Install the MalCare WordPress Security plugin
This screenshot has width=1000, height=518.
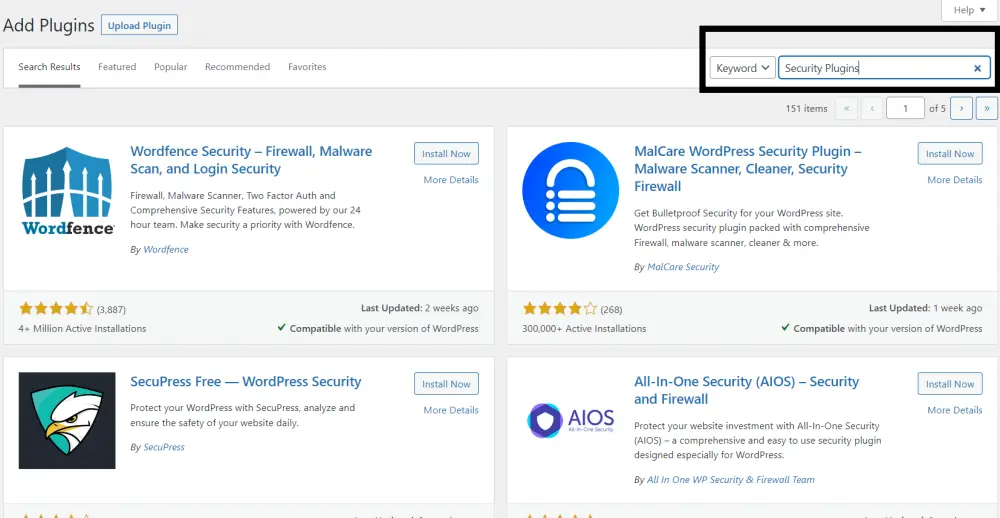coord(950,154)
